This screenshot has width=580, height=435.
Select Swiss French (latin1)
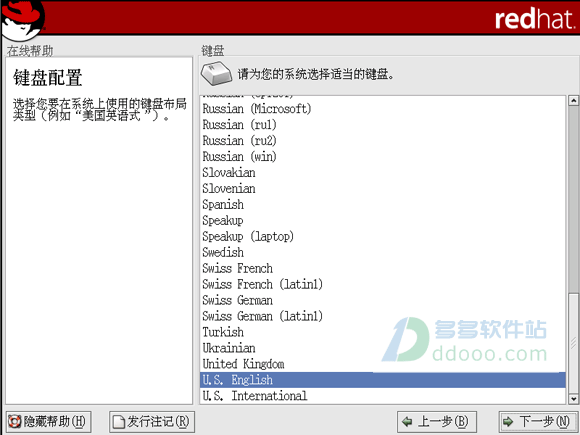pos(382,284)
